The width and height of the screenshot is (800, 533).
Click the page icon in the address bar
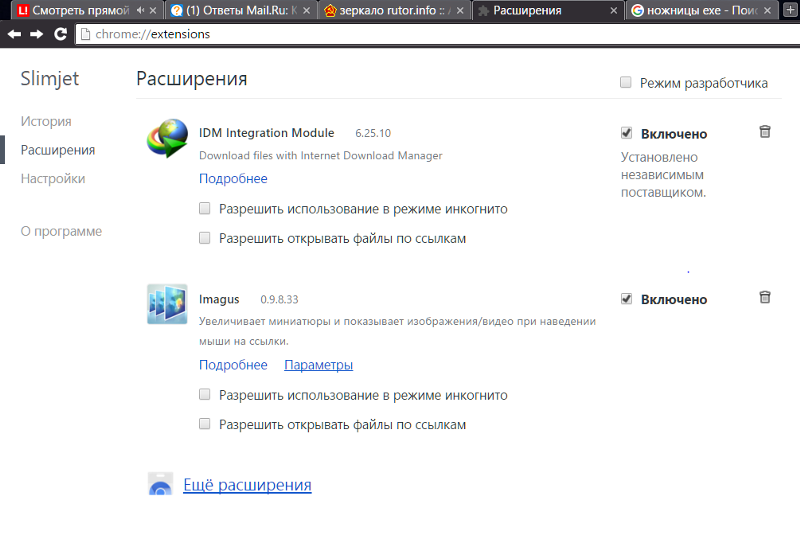86,34
